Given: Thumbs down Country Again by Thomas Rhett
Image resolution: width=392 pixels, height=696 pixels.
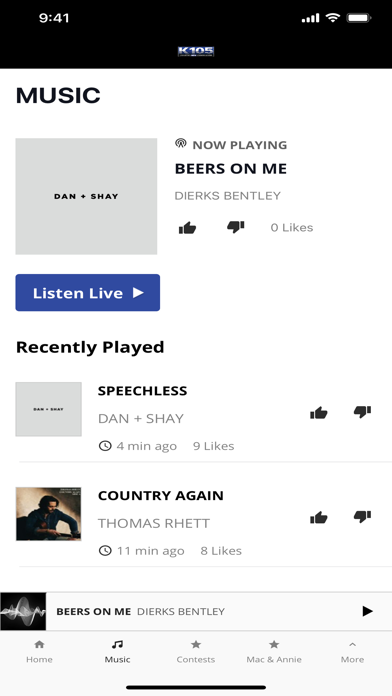Looking at the screenshot, I should point(362,516).
